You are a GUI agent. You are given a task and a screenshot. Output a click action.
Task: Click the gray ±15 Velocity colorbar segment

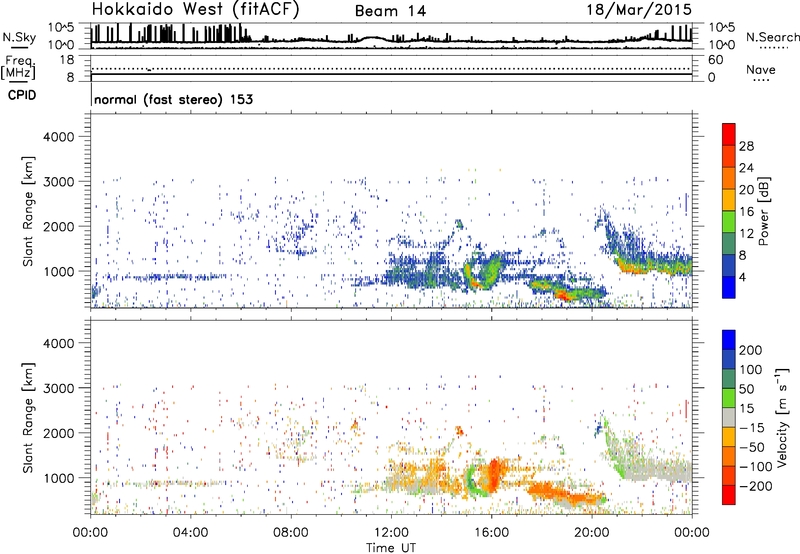[729, 417]
